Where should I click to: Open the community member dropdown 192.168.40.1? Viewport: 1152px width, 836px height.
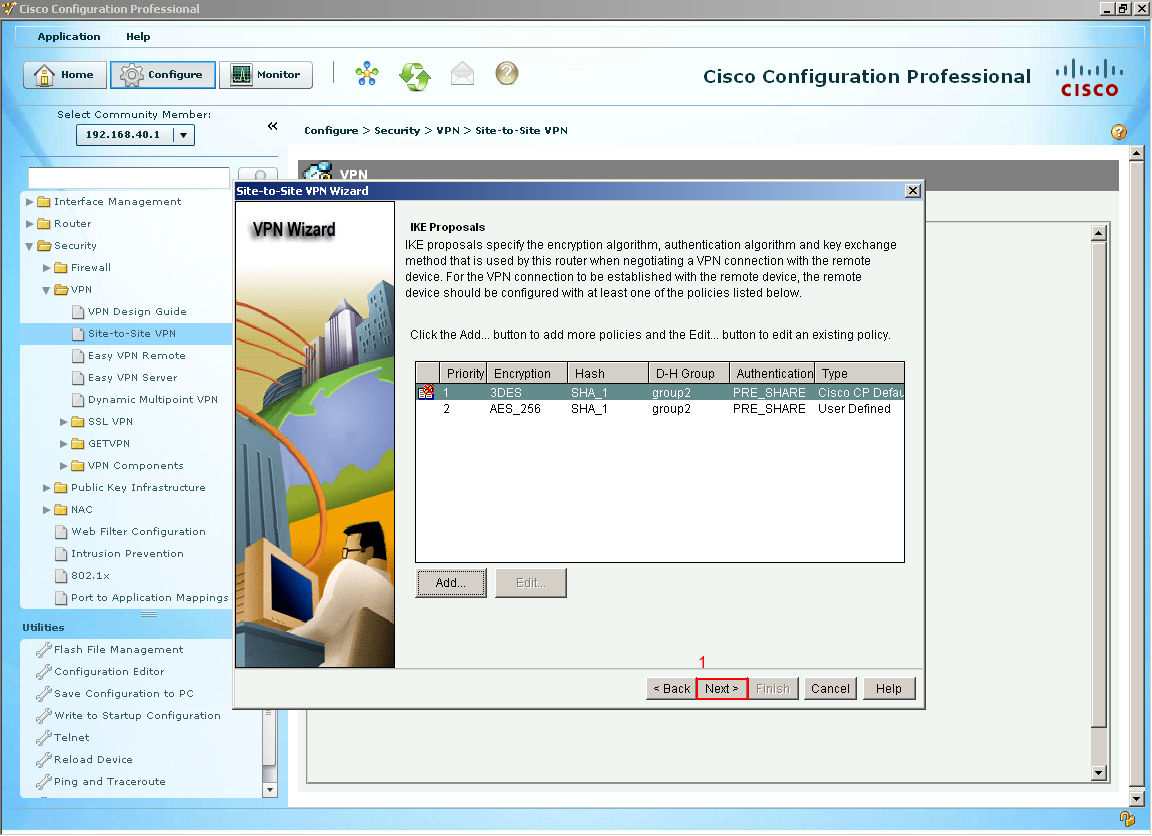coord(184,135)
